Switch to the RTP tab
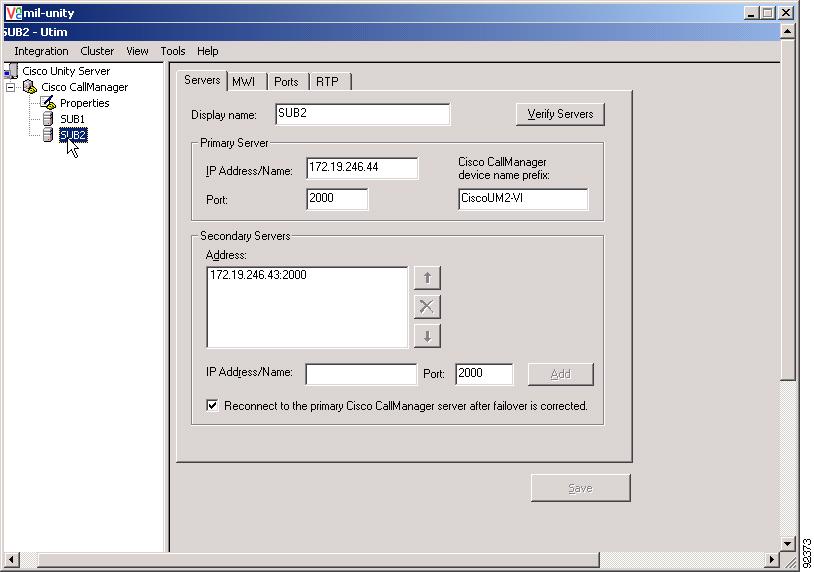Image resolution: width=814 pixels, height=572 pixels. 330,81
